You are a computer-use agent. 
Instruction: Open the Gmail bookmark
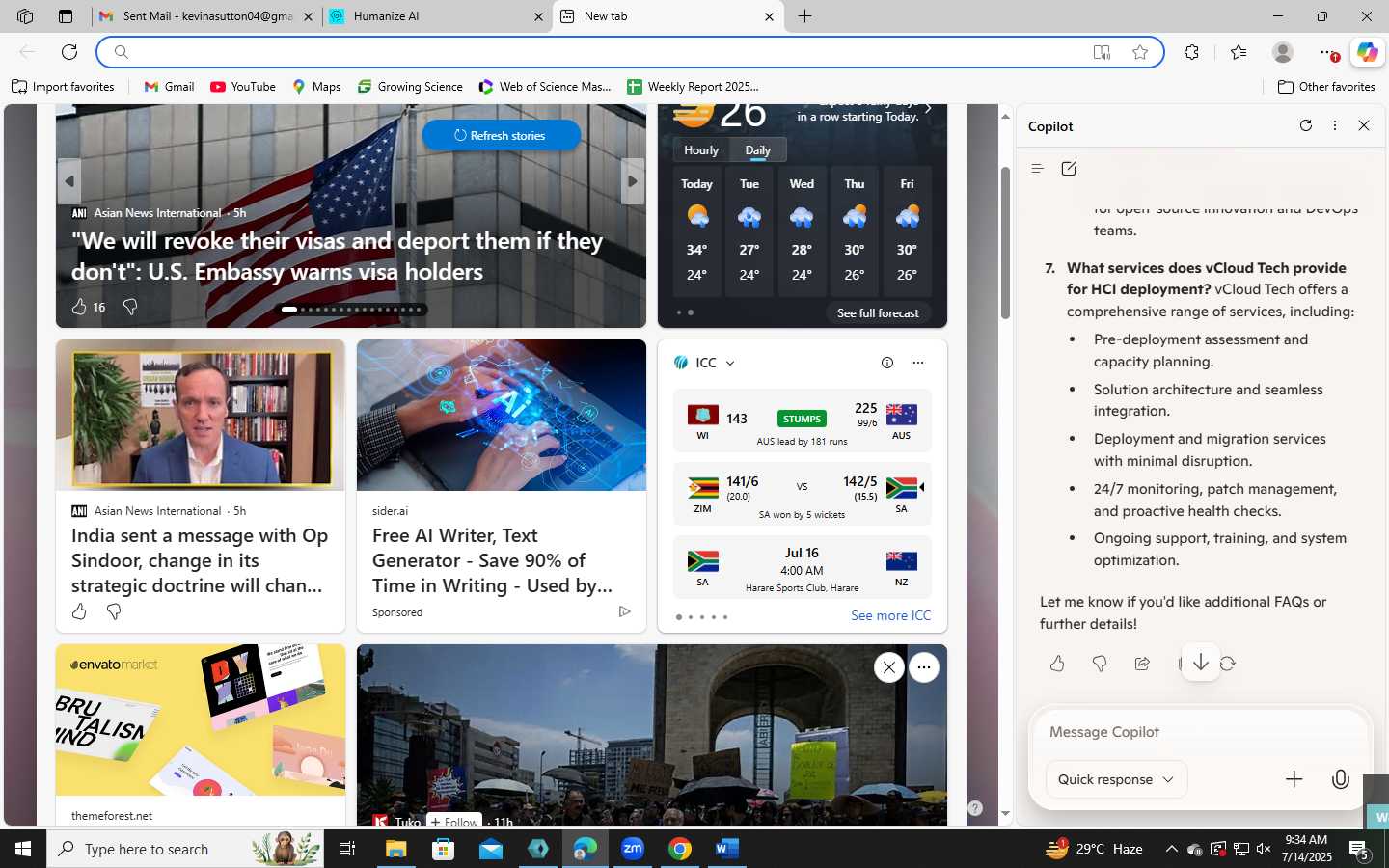tap(169, 87)
